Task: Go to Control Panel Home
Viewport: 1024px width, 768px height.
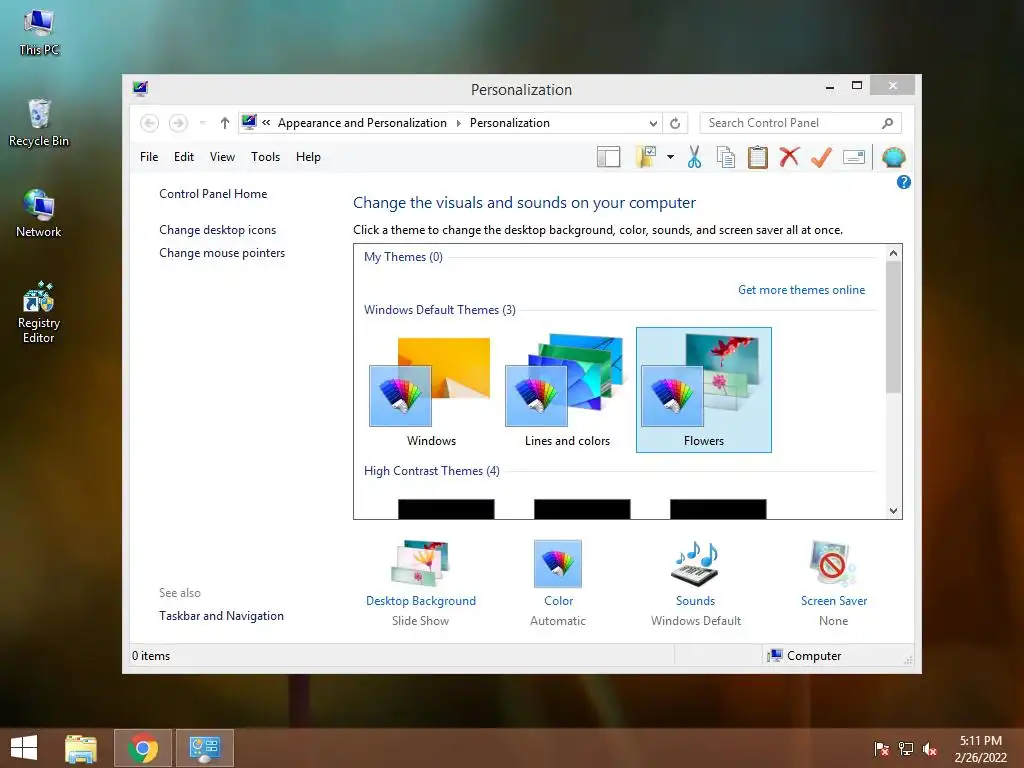Action: coord(213,194)
